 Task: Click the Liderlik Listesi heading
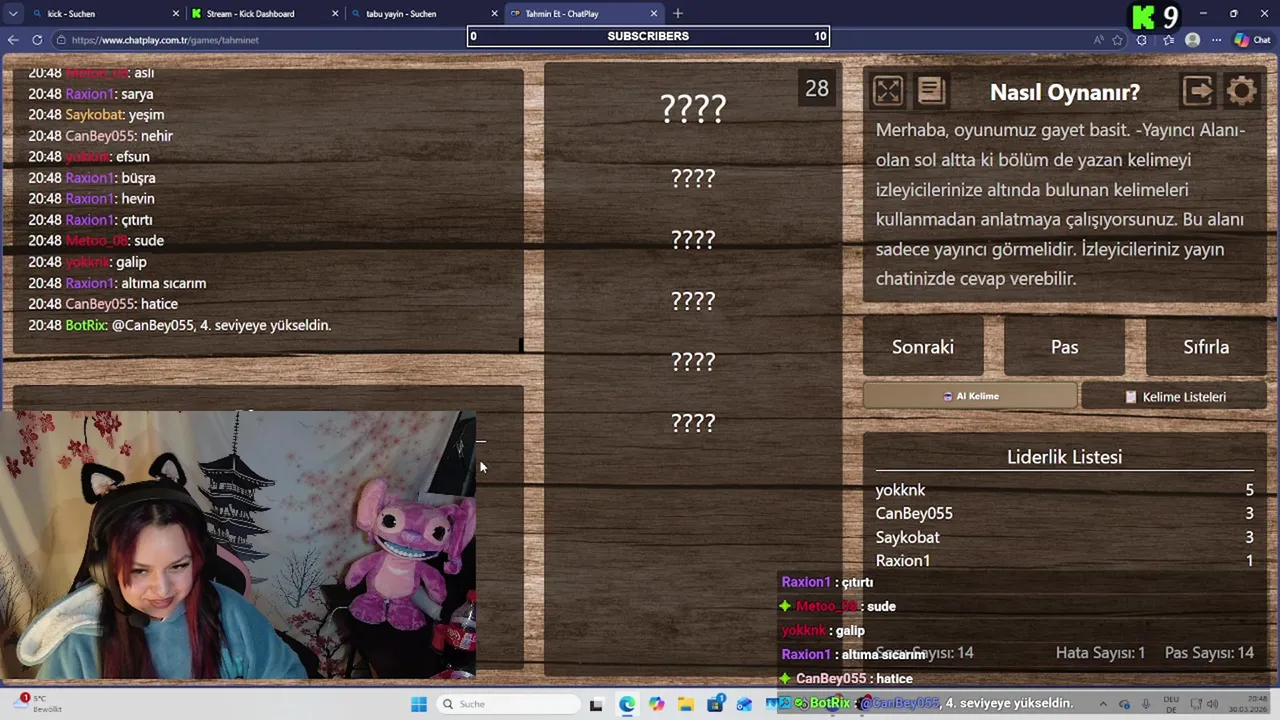click(x=1064, y=457)
